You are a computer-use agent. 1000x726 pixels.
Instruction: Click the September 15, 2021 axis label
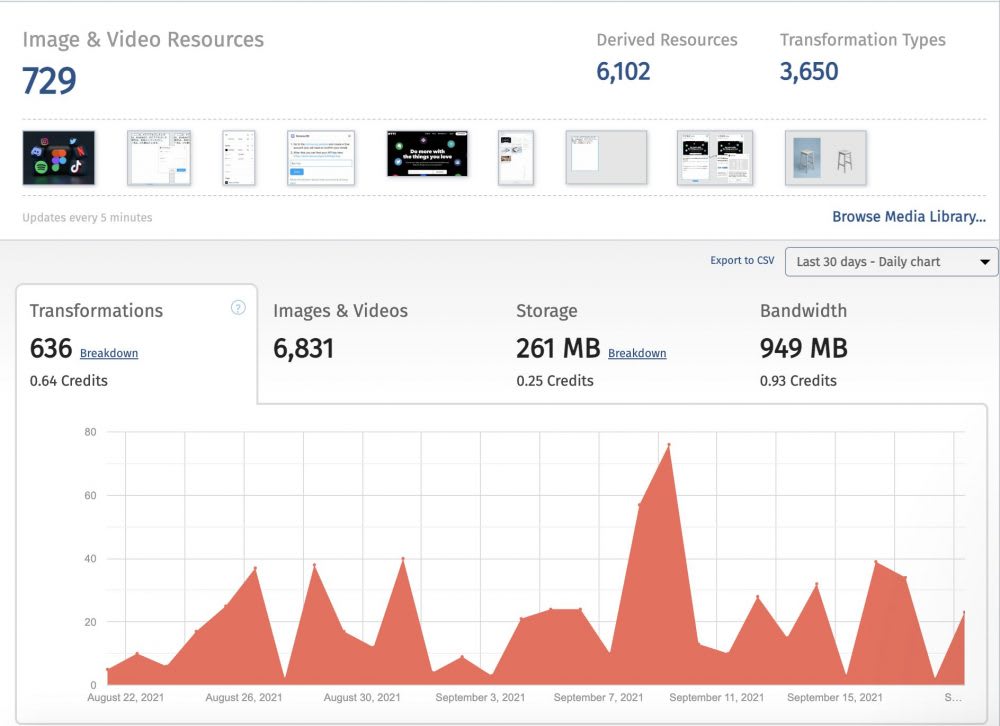(x=835, y=697)
